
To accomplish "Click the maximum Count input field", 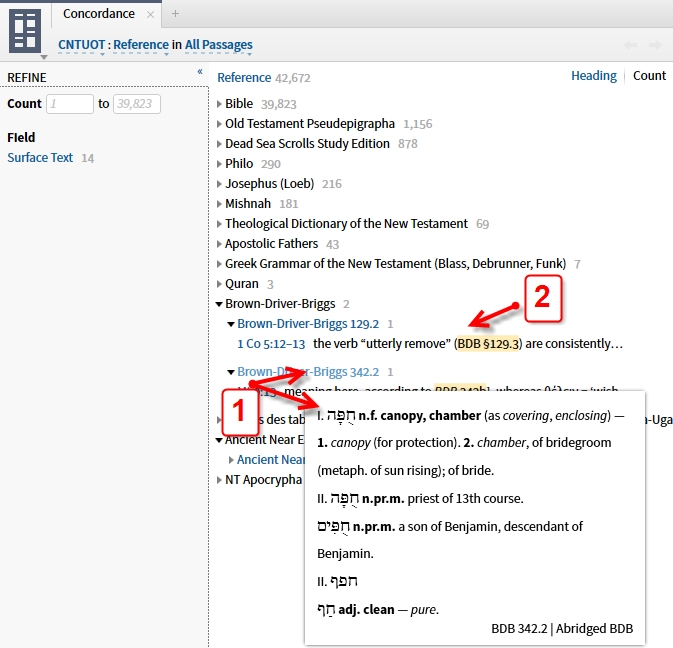I will [x=137, y=104].
